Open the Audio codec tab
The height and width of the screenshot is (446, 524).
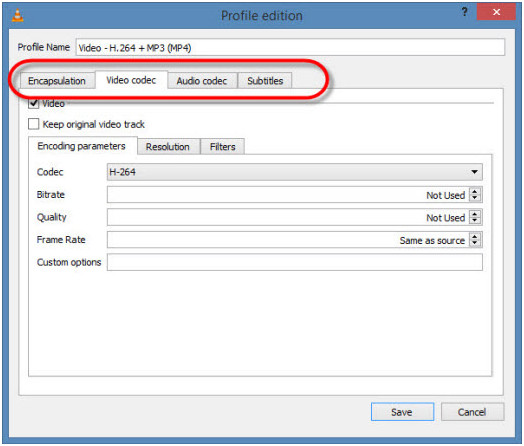(202, 81)
